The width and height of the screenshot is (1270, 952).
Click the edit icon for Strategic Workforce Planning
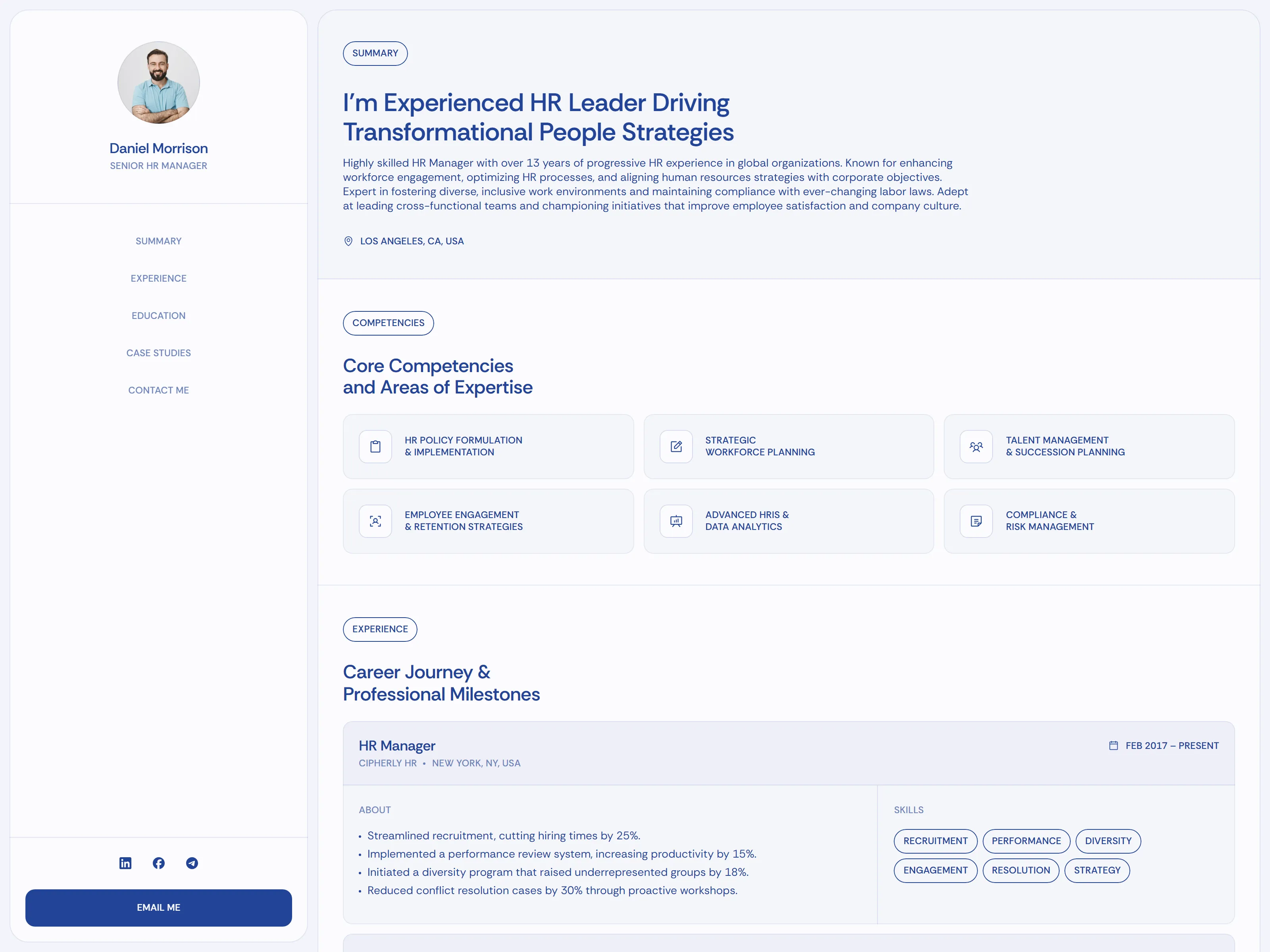coord(676,446)
